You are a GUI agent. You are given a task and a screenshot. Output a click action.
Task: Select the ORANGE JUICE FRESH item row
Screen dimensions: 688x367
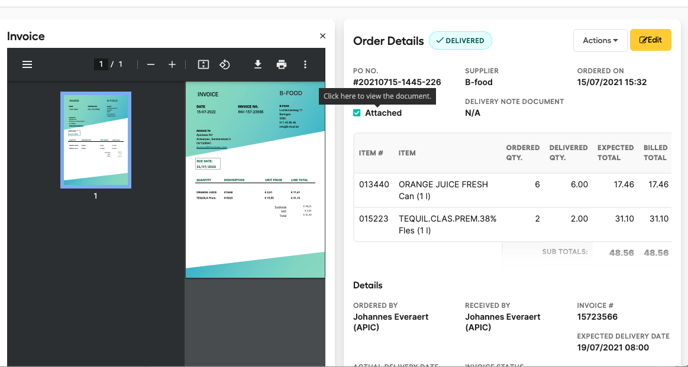click(x=512, y=190)
